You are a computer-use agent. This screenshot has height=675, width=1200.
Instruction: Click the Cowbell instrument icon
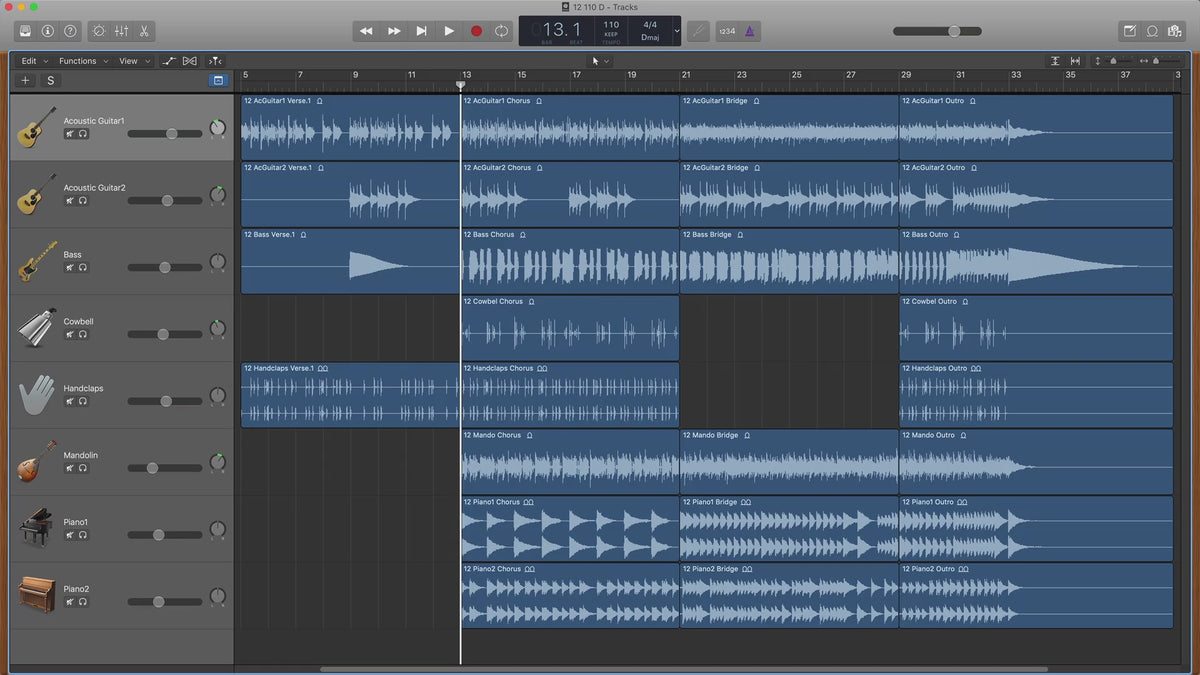[37, 328]
